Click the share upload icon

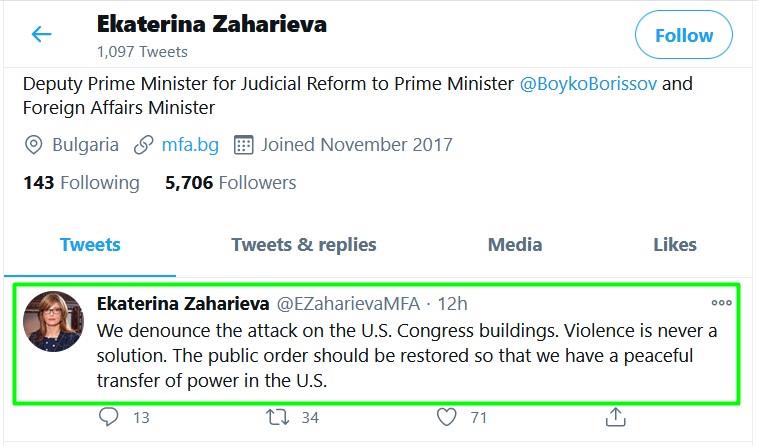pos(615,417)
